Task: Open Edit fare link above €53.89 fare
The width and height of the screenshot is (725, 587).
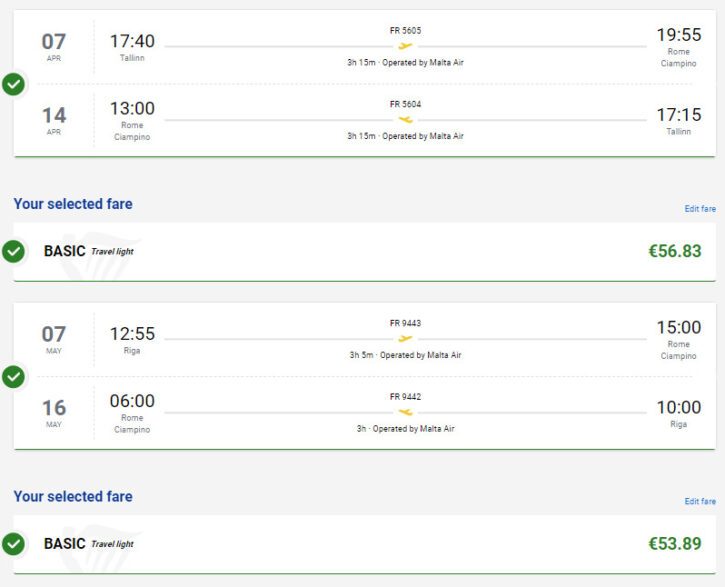Action: (700, 501)
